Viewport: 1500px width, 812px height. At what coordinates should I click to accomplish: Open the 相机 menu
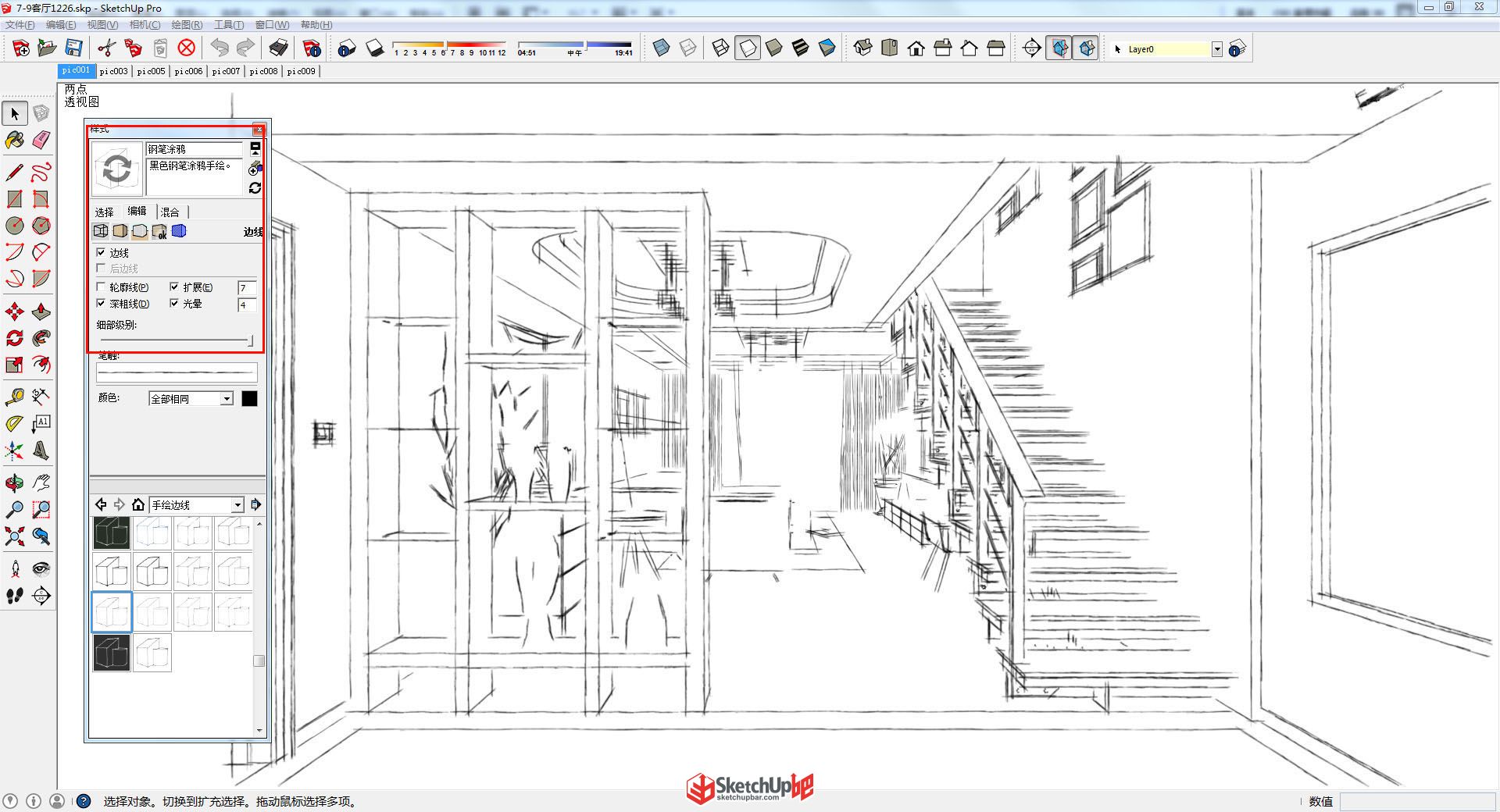[x=145, y=25]
